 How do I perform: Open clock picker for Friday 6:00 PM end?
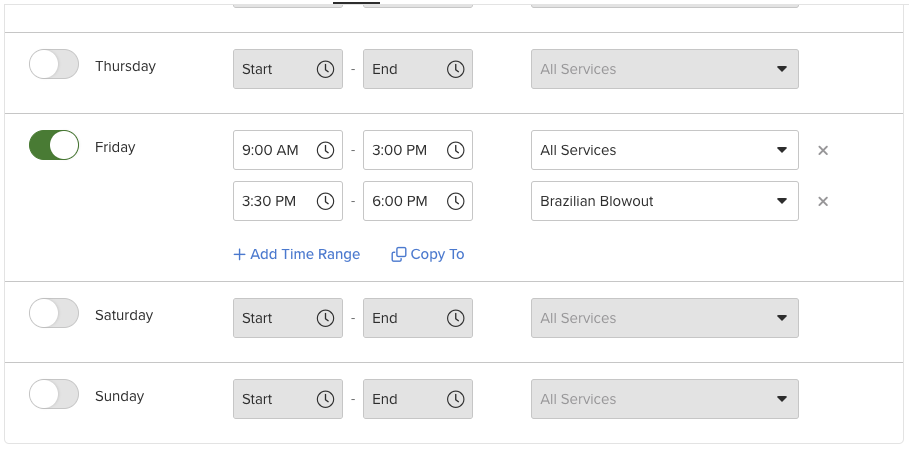pyautogui.click(x=455, y=201)
